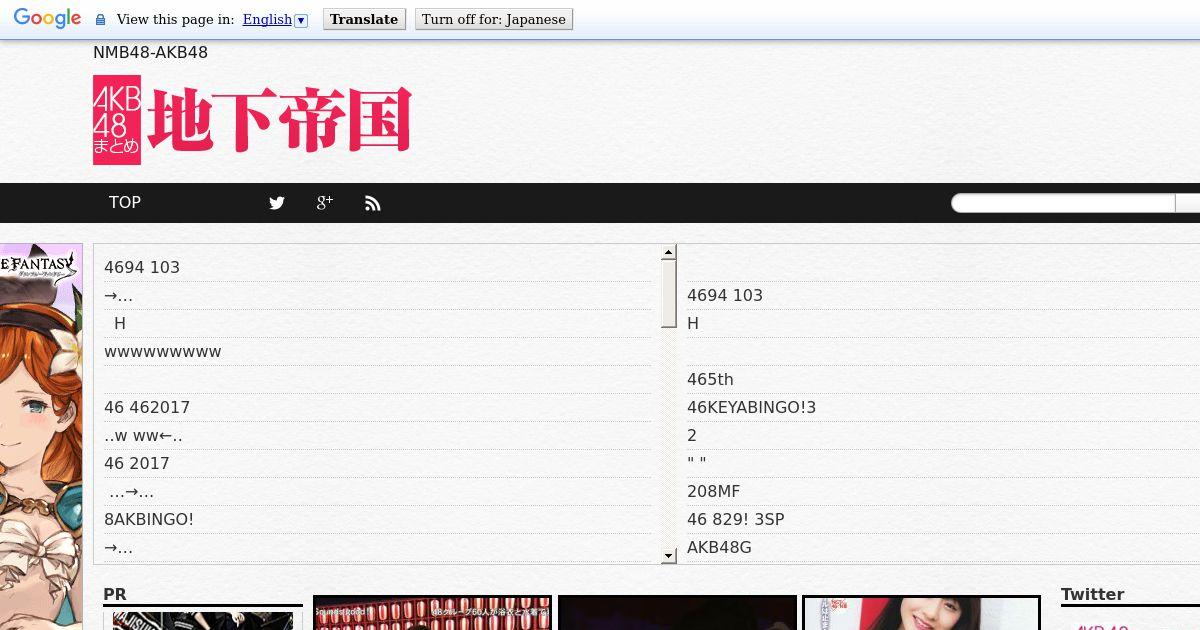
Task: Open the Twitter icon in nav bar
Action: coord(277,203)
